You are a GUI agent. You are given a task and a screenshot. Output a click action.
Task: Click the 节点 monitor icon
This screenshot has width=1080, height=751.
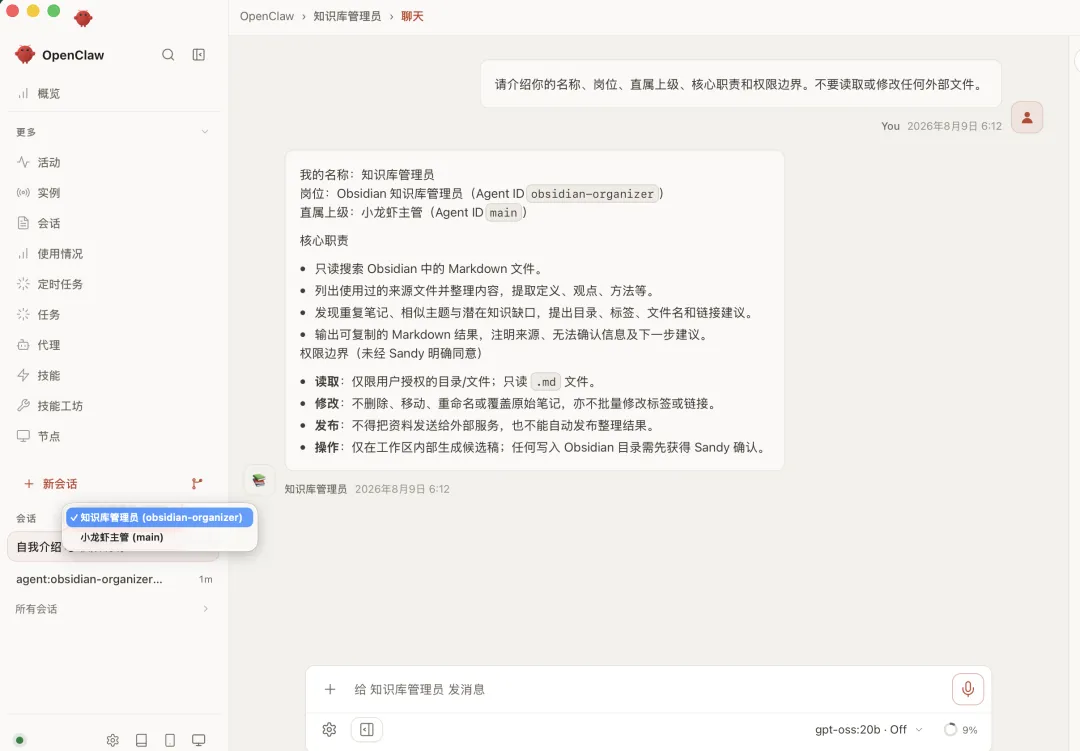click(x=23, y=435)
